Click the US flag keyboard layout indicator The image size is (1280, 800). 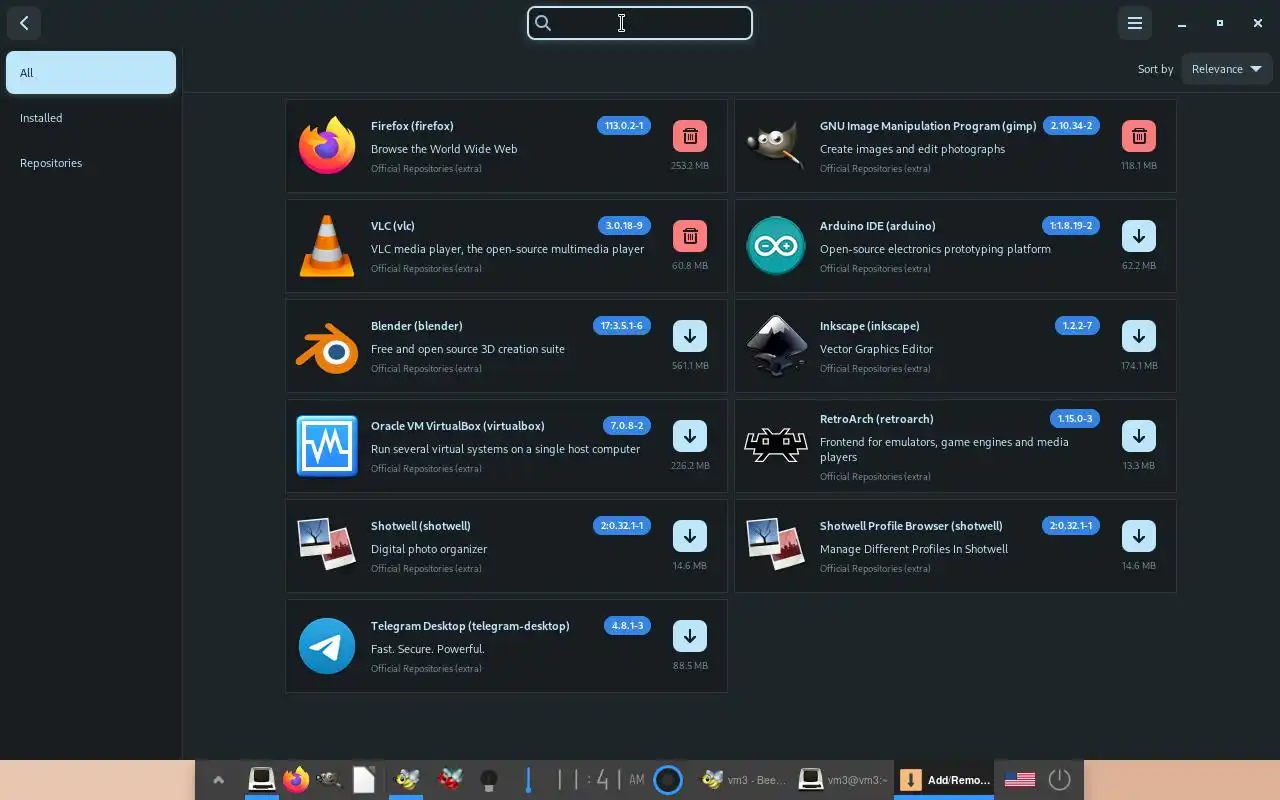coord(1019,780)
